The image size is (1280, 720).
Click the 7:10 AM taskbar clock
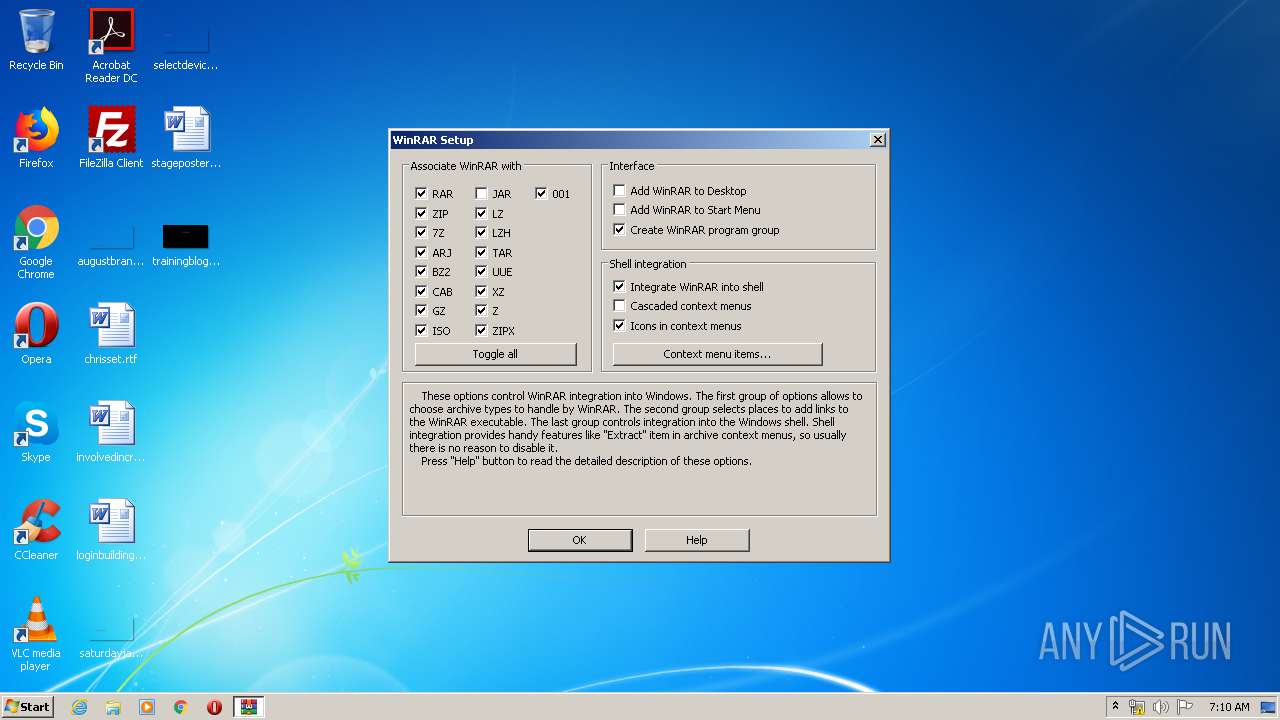(1229, 707)
